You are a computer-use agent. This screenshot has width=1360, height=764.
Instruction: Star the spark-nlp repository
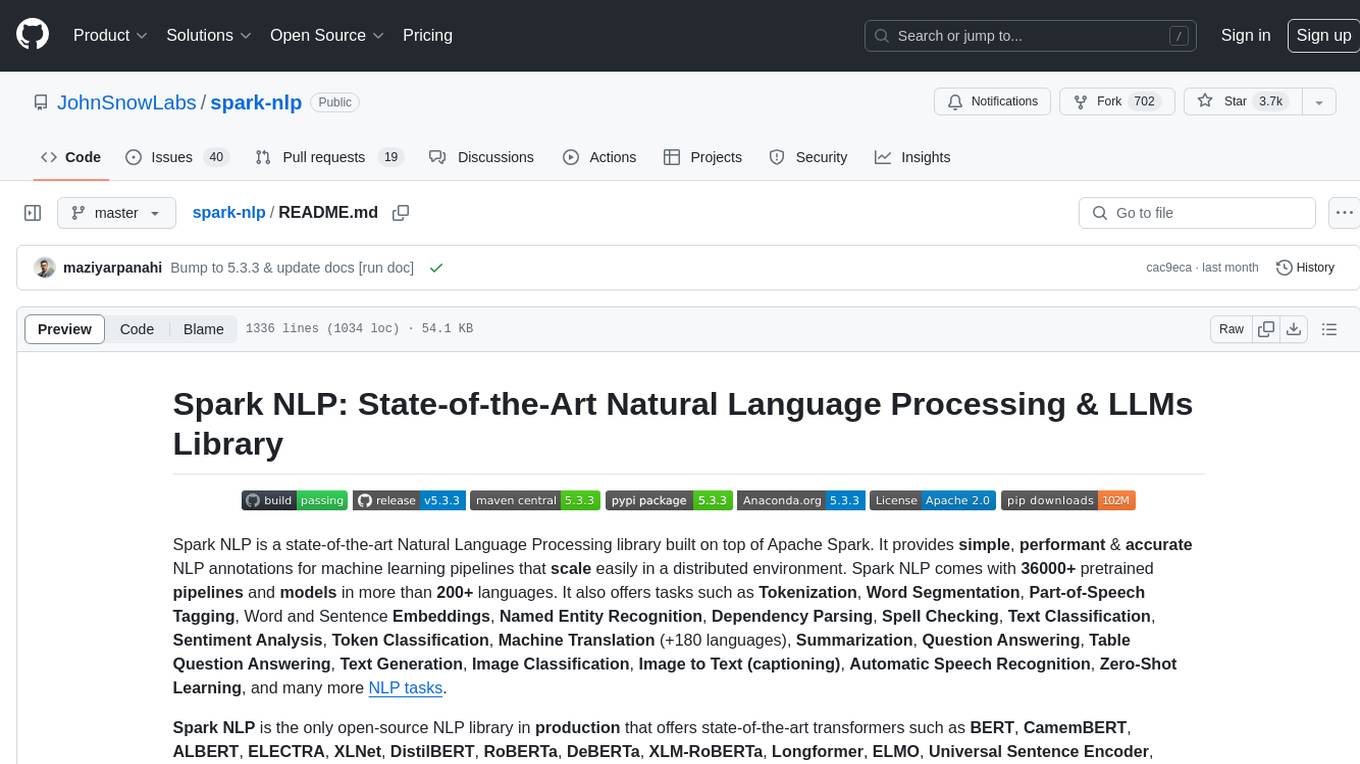click(1242, 102)
